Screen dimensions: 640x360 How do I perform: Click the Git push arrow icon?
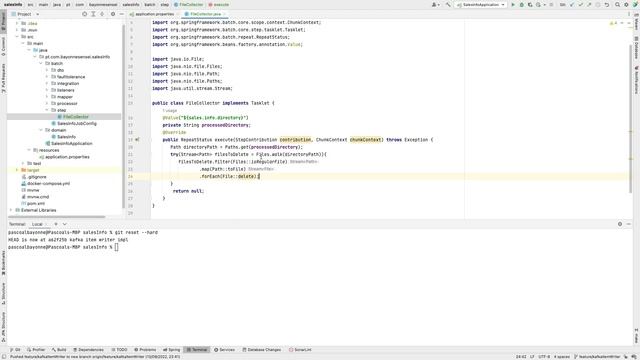click(x=589, y=4)
